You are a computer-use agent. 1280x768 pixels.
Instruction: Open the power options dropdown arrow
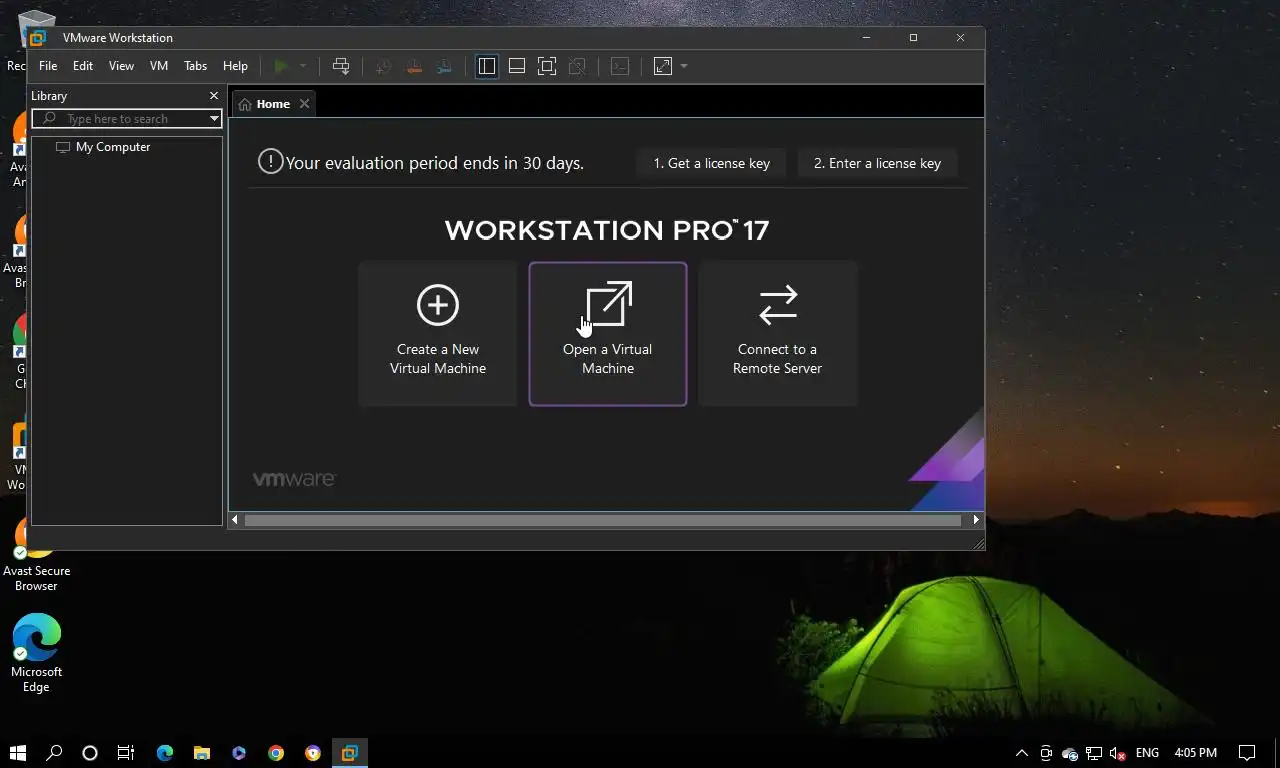pos(303,66)
